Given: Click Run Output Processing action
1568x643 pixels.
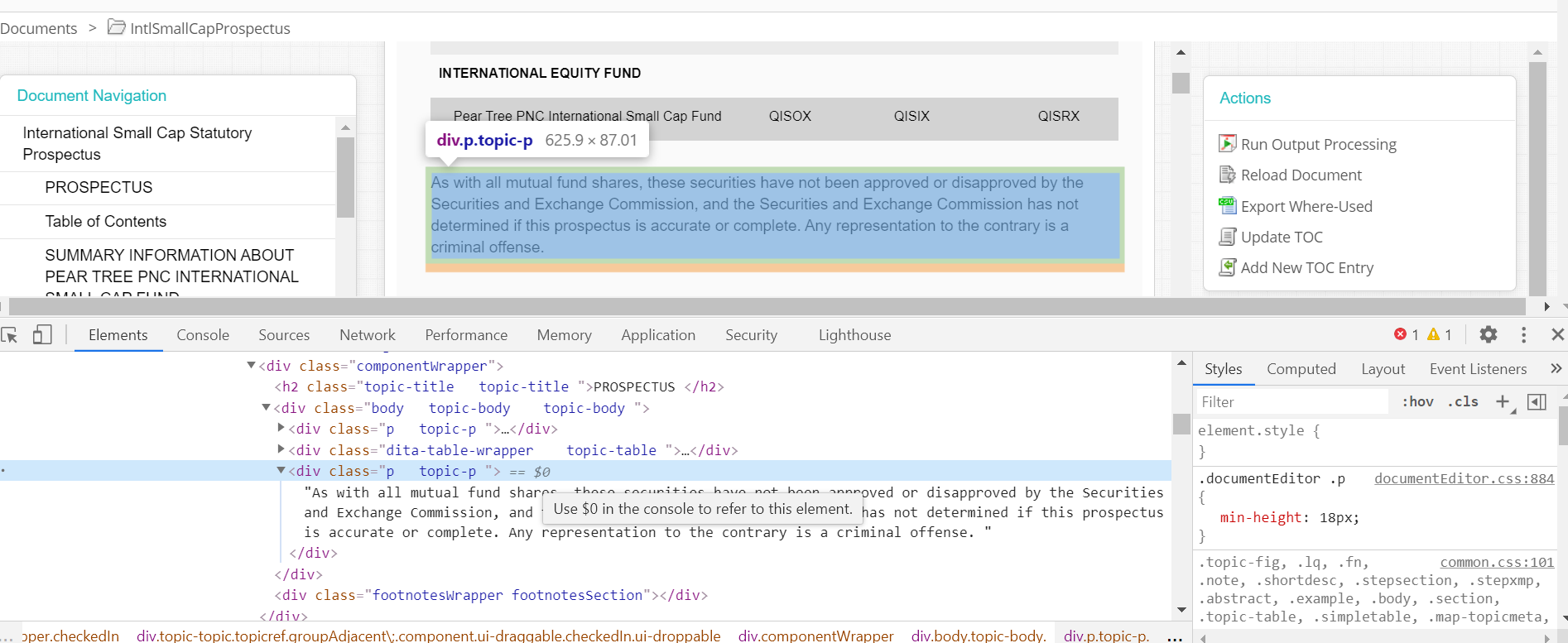Looking at the screenshot, I should pyautogui.click(x=1319, y=144).
